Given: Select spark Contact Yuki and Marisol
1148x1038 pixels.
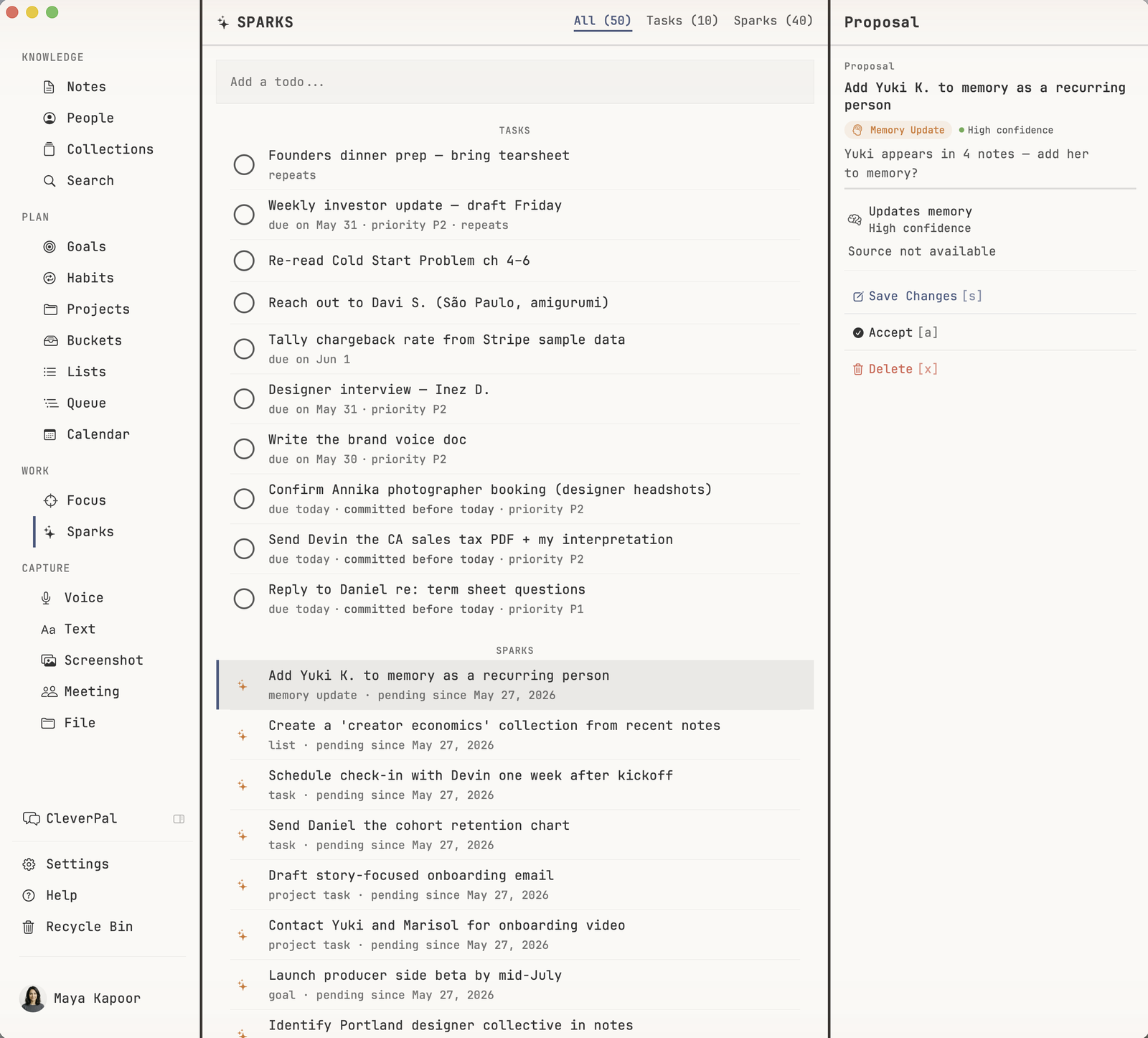Looking at the screenshot, I should pos(515,935).
